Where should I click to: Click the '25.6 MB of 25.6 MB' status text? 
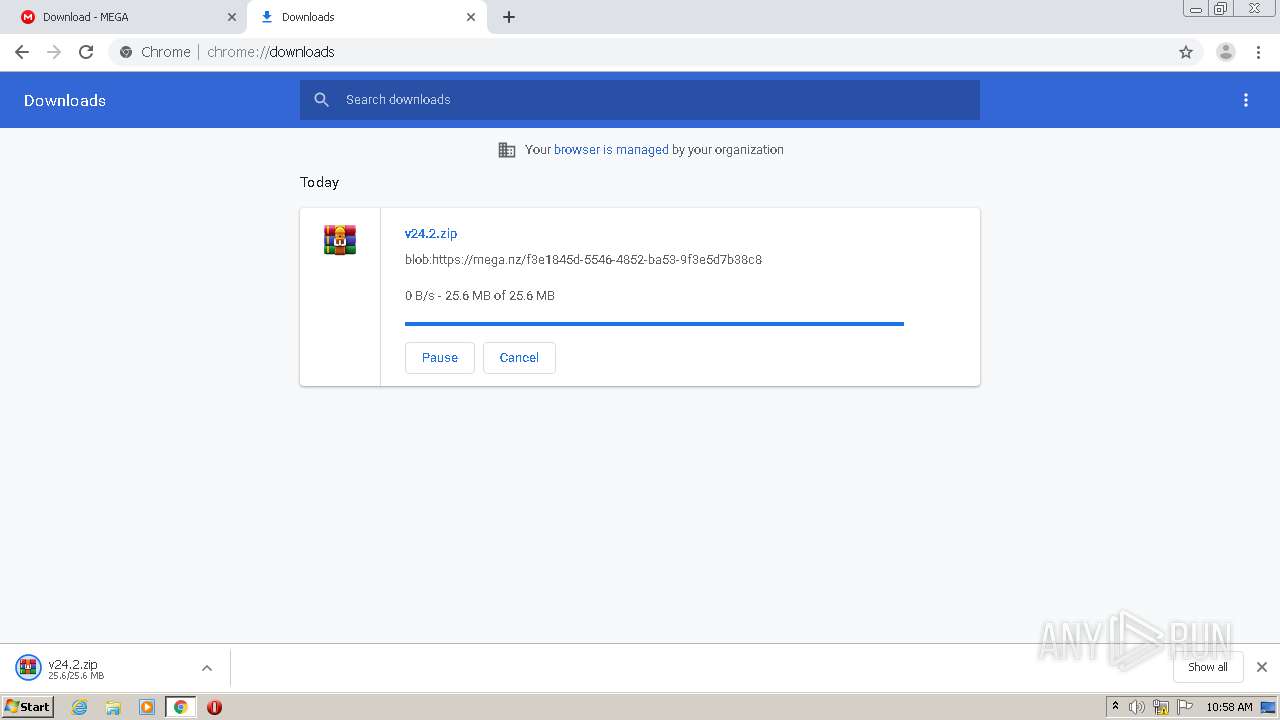click(x=500, y=296)
